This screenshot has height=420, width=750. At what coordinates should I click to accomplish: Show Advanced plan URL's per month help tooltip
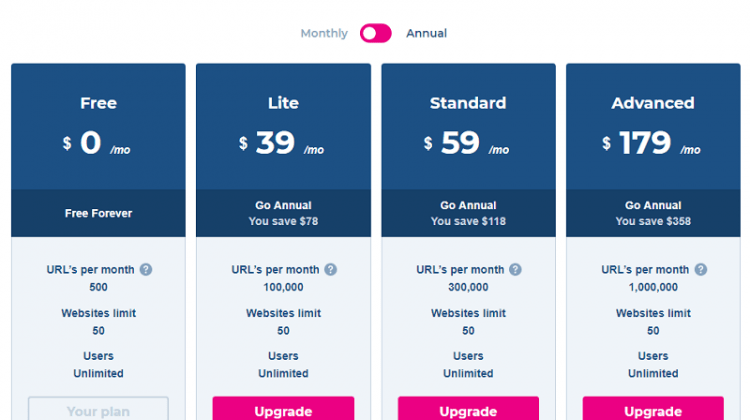tap(701, 270)
